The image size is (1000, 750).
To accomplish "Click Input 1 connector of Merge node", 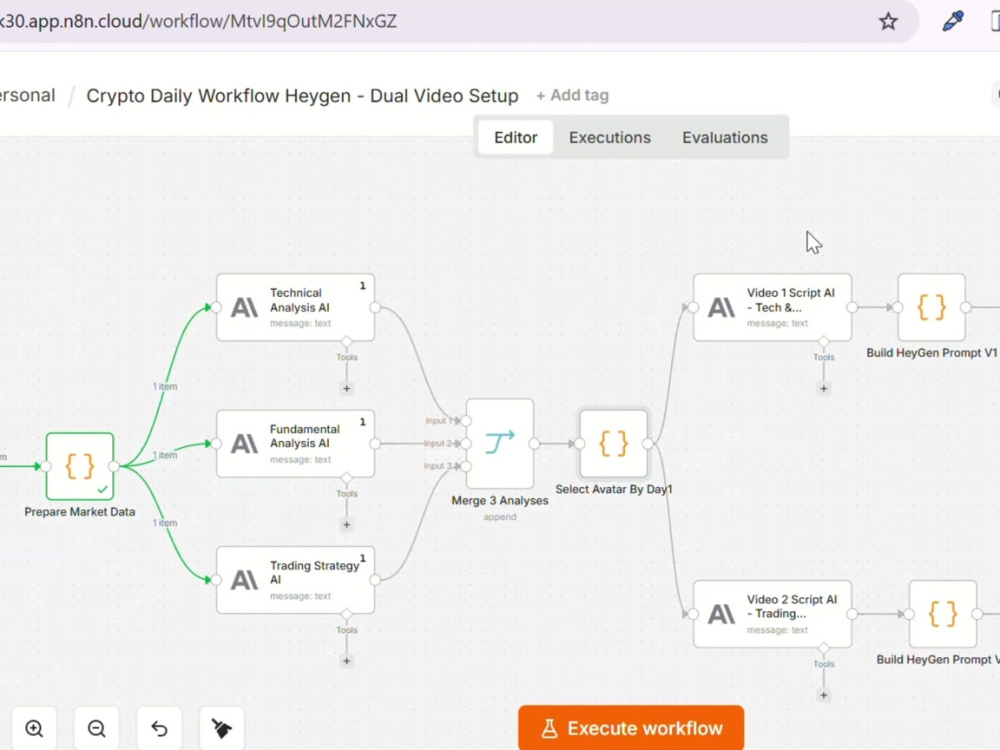I will click(466, 421).
